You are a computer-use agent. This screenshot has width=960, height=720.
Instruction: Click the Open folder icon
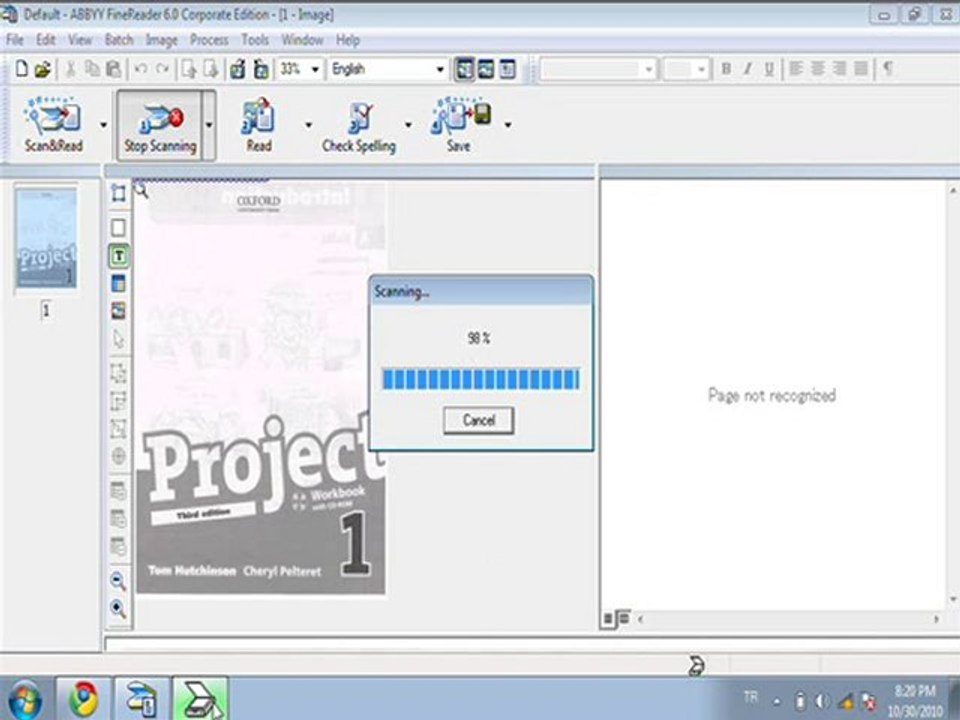click(x=42, y=69)
